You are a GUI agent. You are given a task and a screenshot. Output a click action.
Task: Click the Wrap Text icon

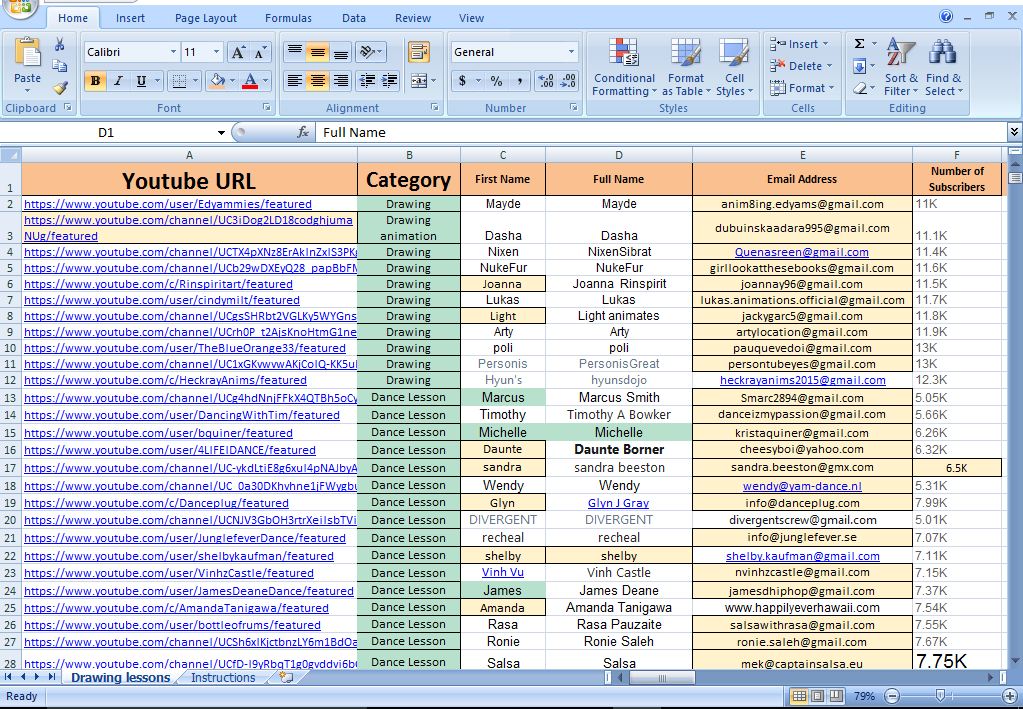click(419, 52)
